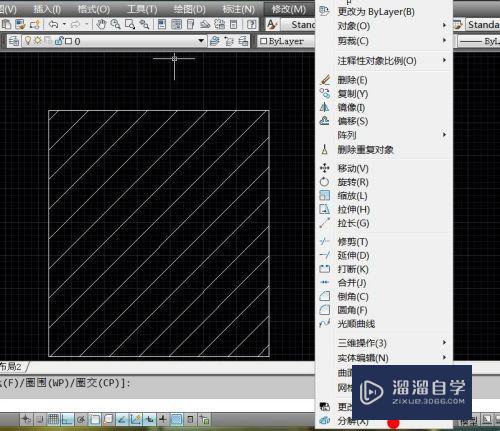Image resolution: width=500 pixels, height=431 pixels.
Task: Toggle Object Snap in status bar
Action: (x=94, y=419)
